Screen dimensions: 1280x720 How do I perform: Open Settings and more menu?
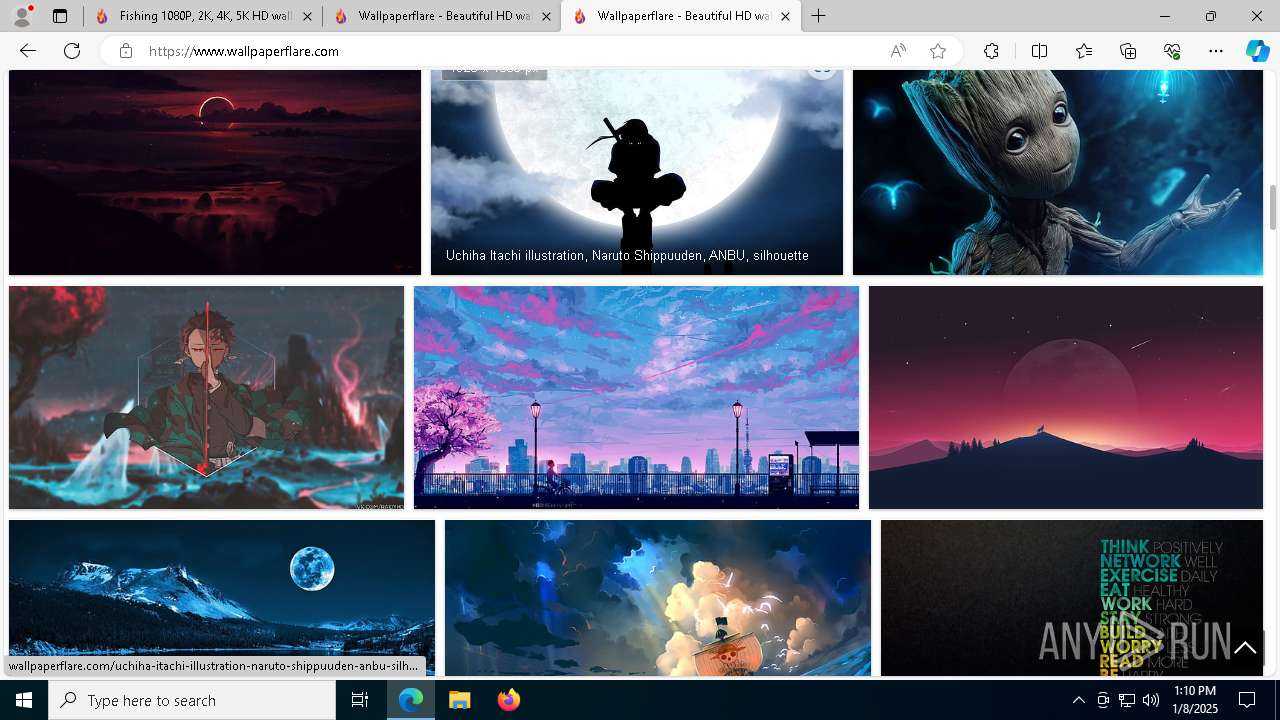1216,51
